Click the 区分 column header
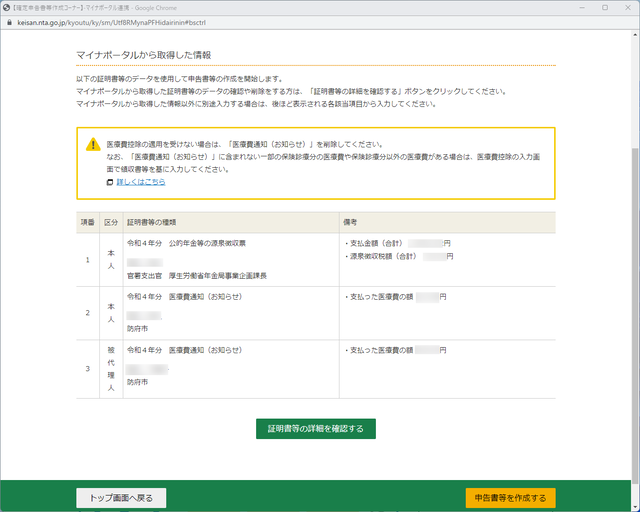The width and height of the screenshot is (640, 512). tap(111, 222)
